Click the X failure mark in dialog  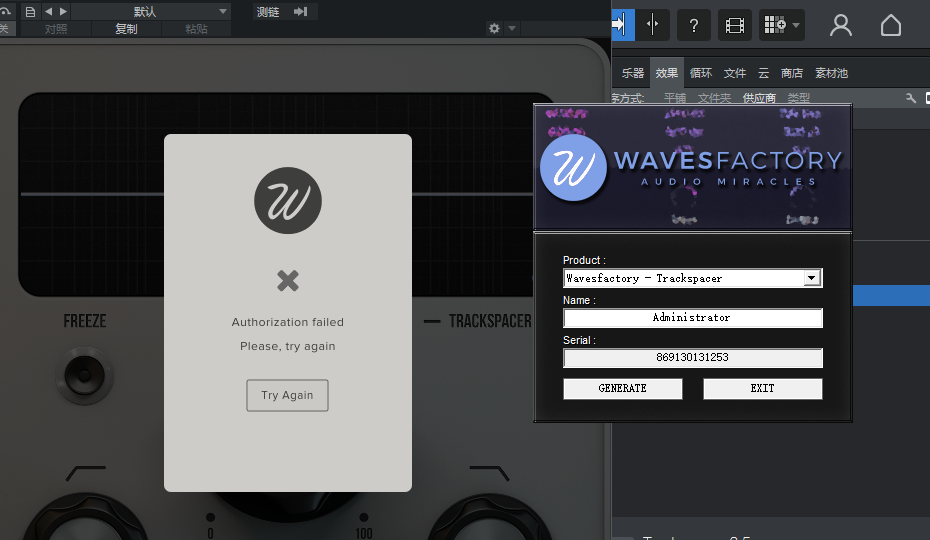(288, 281)
